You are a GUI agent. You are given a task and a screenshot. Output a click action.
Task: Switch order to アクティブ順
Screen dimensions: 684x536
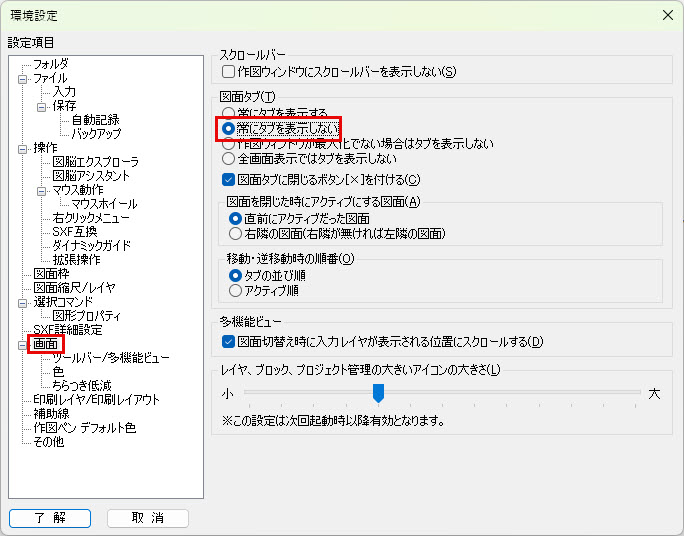coord(236,290)
